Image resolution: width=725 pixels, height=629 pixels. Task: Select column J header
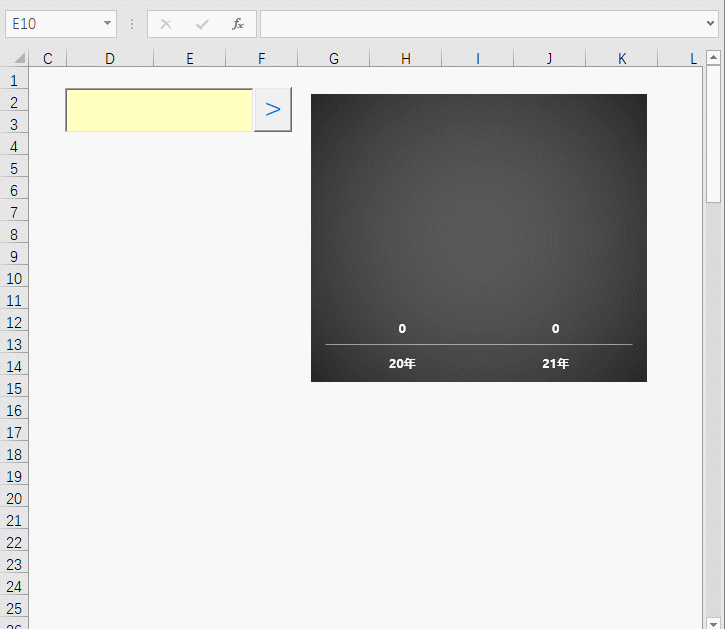pos(549,59)
